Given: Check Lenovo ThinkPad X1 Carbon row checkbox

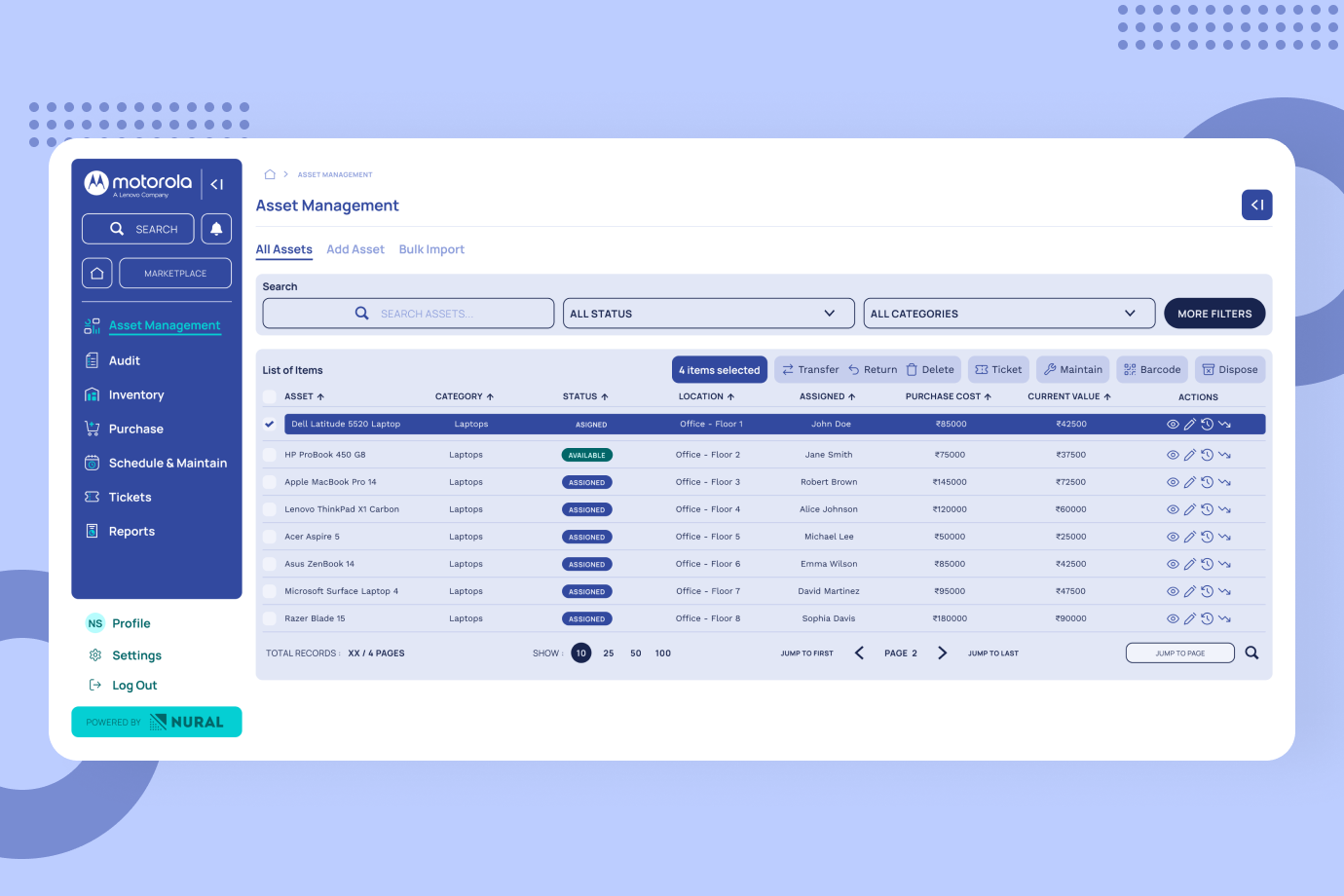Looking at the screenshot, I should (270, 509).
